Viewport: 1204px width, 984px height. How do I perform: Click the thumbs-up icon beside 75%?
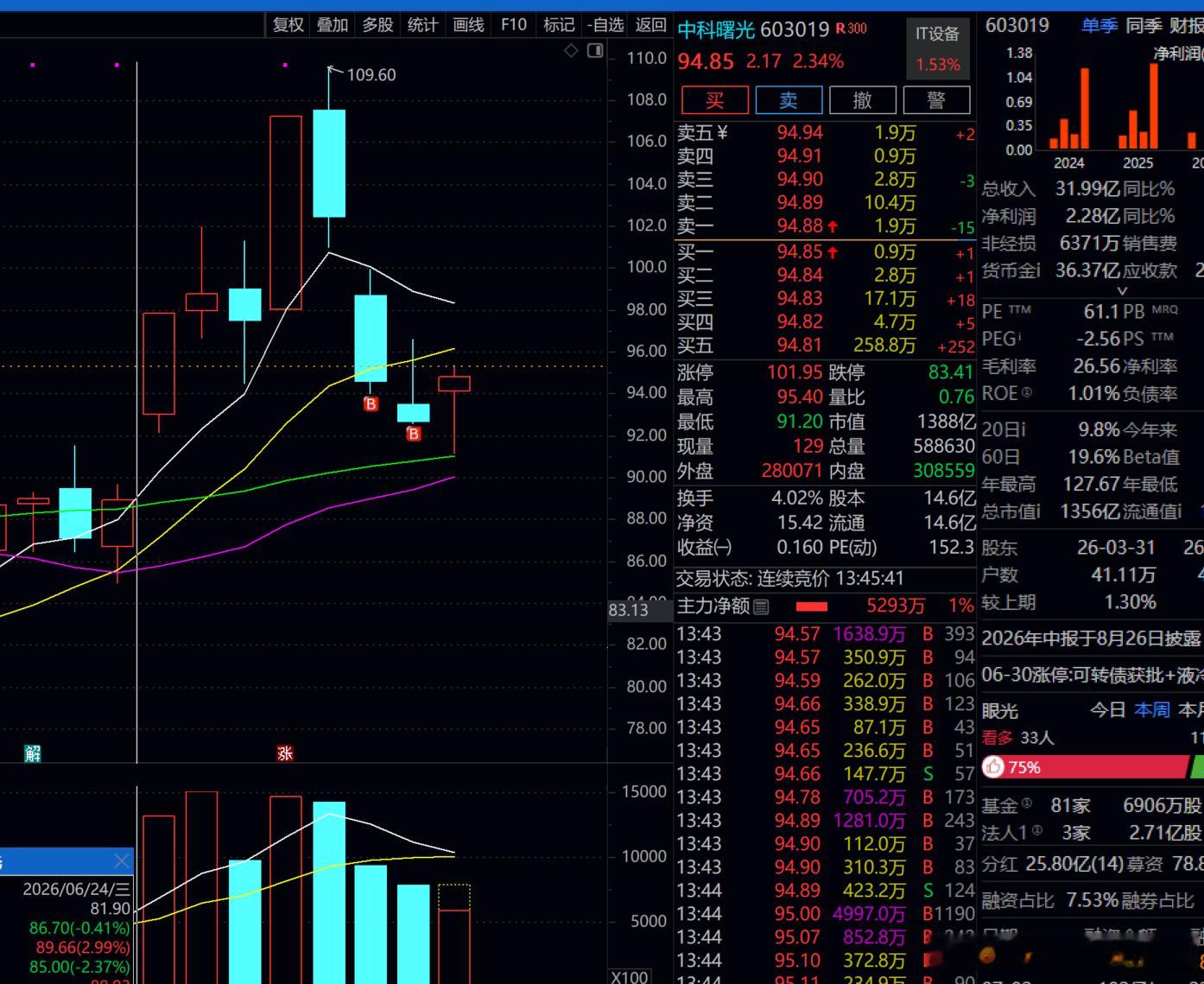point(994,766)
